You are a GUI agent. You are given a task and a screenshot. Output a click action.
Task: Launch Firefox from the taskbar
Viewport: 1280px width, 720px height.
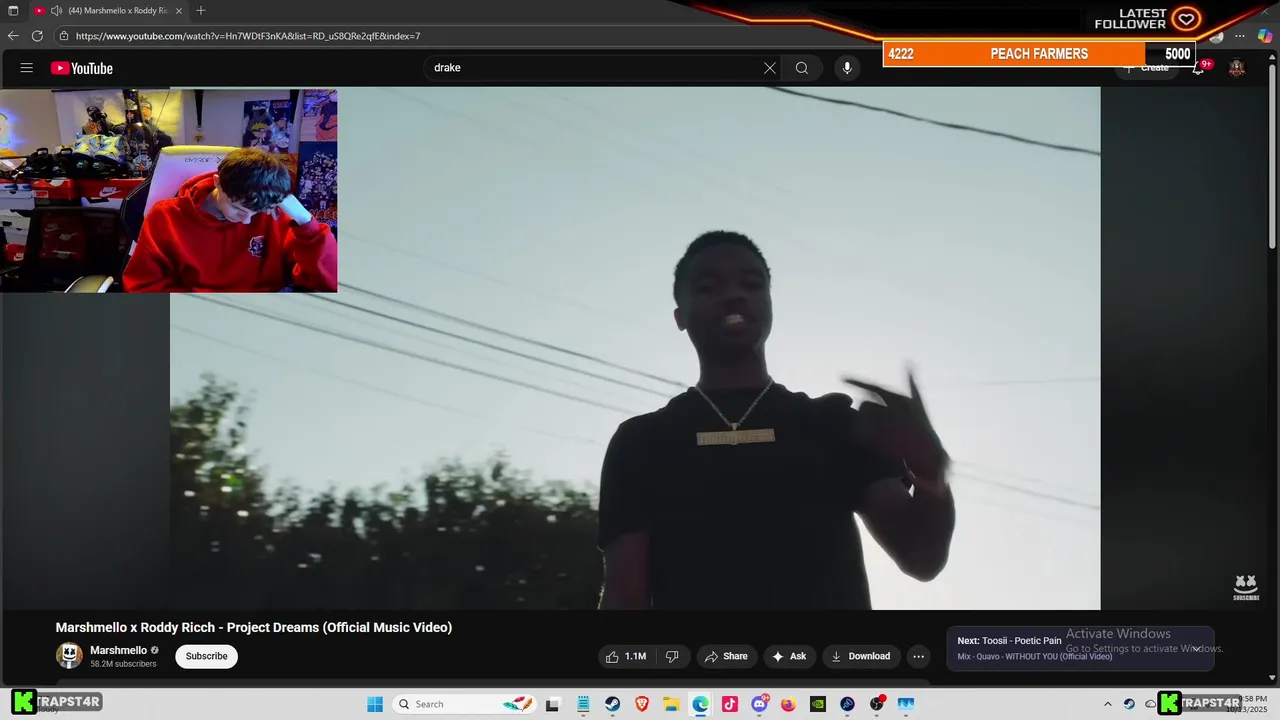pyautogui.click(x=788, y=704)
